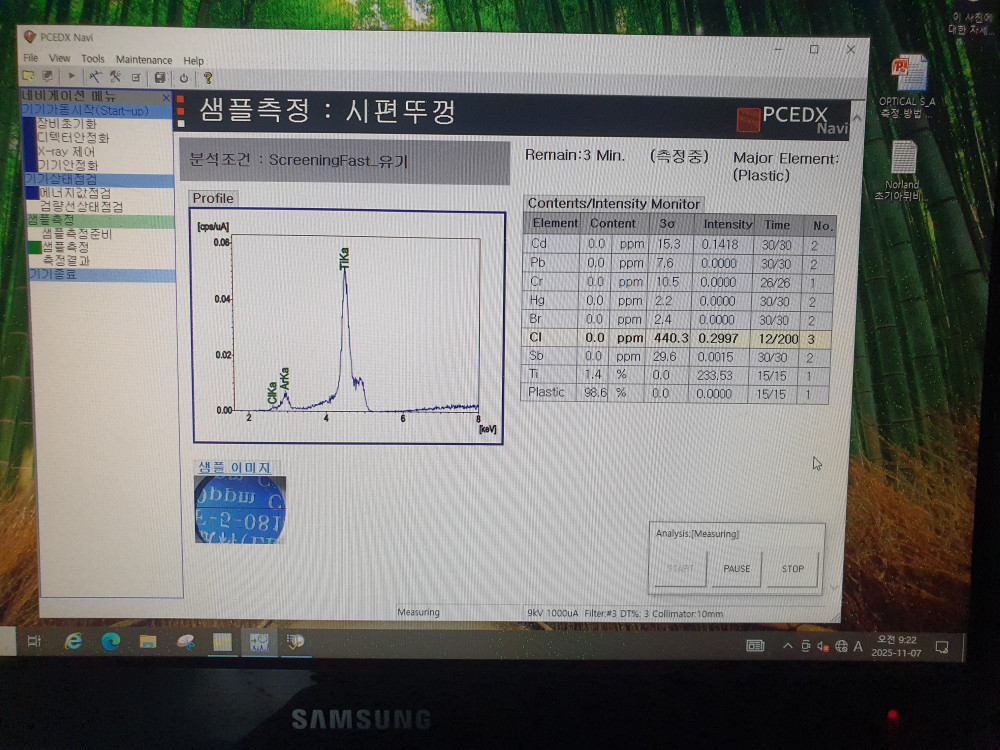Click the checkbox-style toolbar icon

[x=135, y=77]
